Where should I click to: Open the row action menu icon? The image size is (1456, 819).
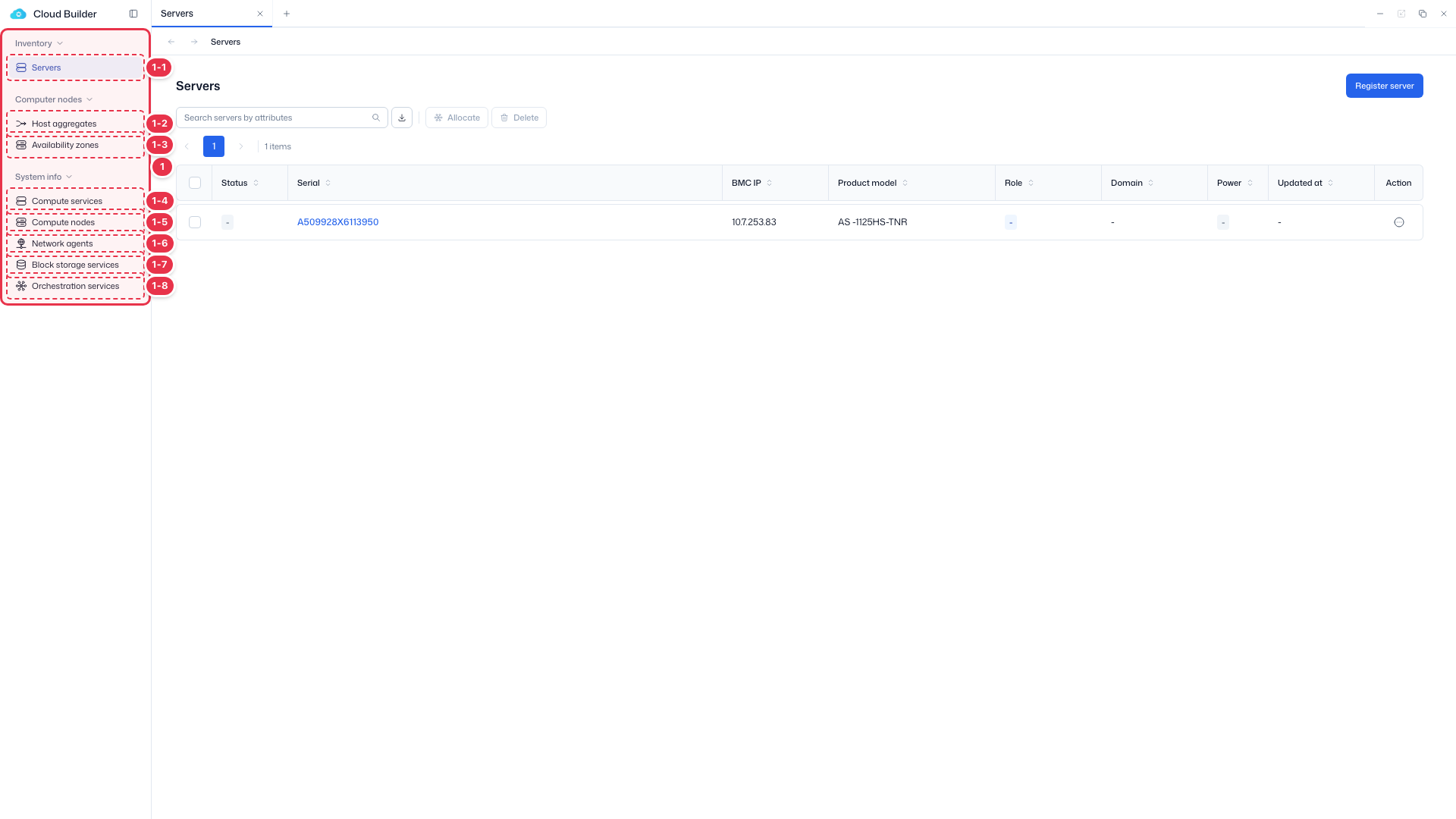click(1399, 222)
